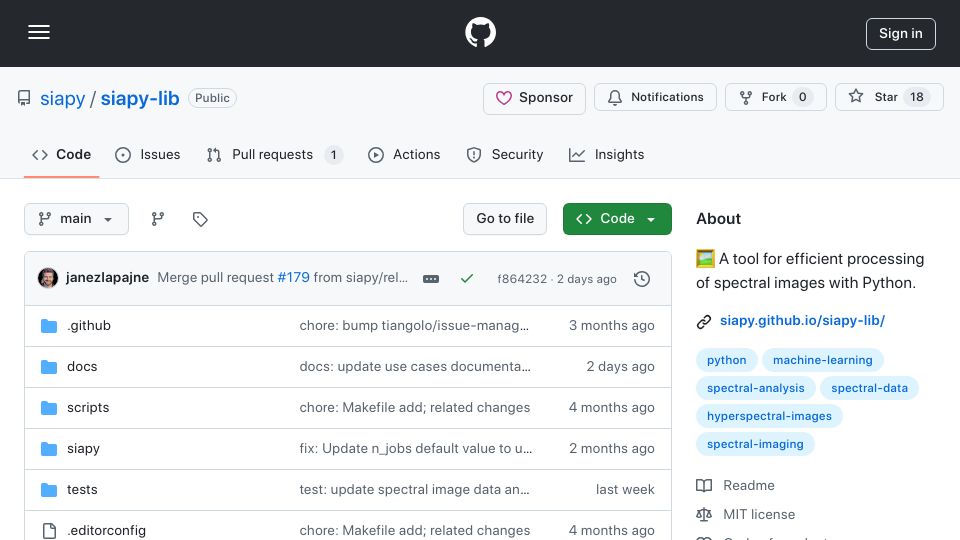This screenshot has height=540, width=960.
Task: Open the scripts folder
Action: 88,408
